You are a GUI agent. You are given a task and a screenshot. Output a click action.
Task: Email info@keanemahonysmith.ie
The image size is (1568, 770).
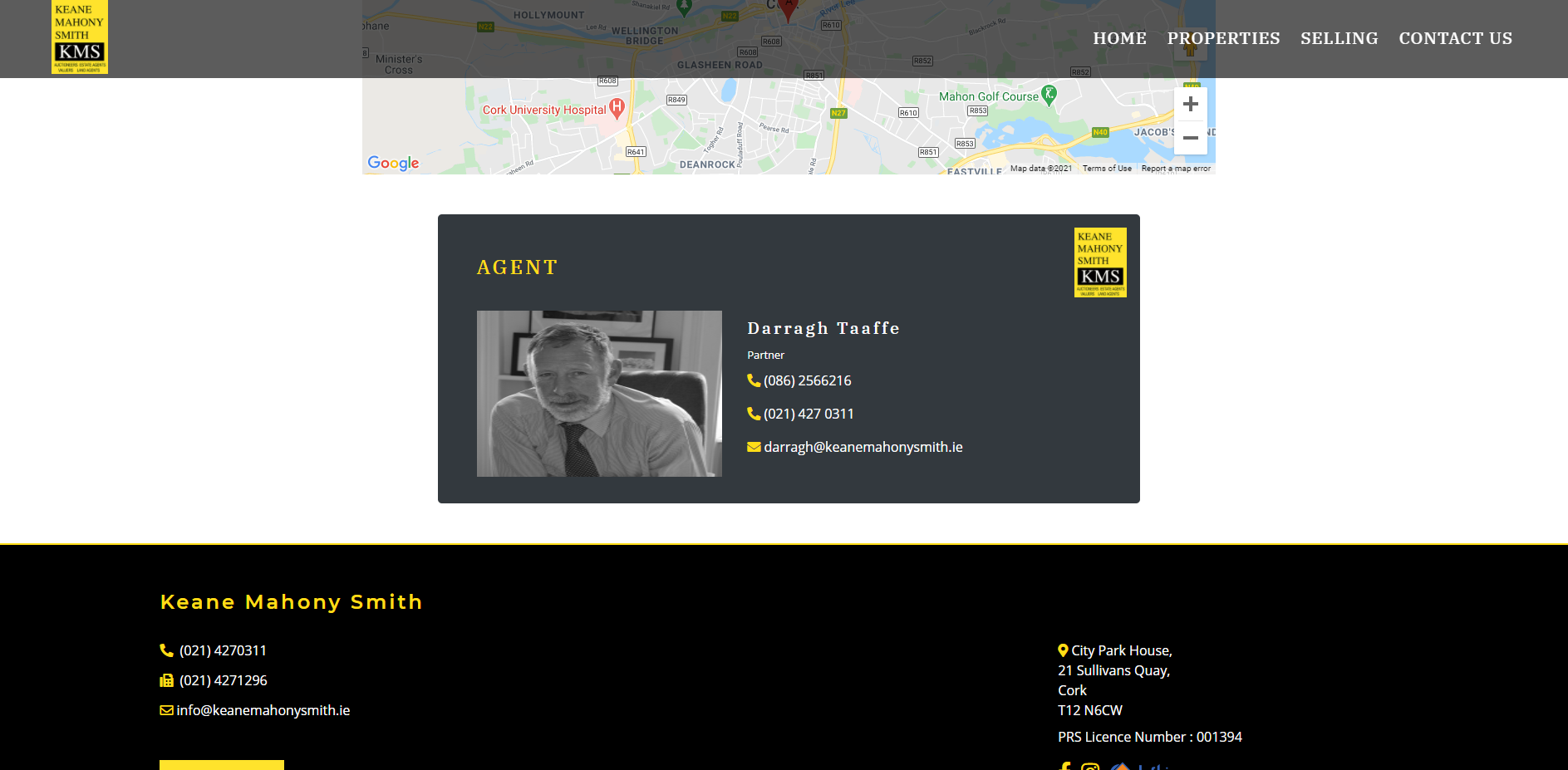pyautogui.click(x=263, y=710)
